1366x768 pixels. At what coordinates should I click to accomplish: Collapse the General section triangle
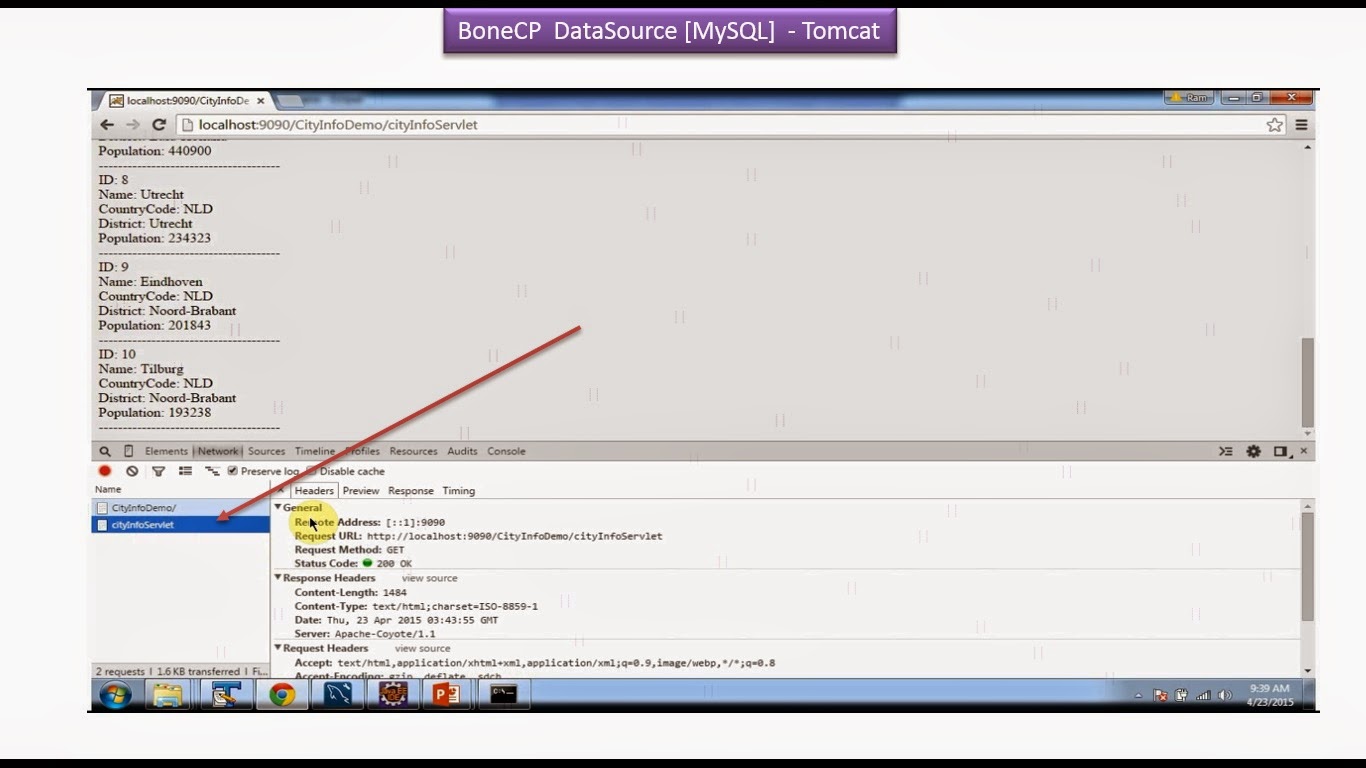(x=278, y=508)
